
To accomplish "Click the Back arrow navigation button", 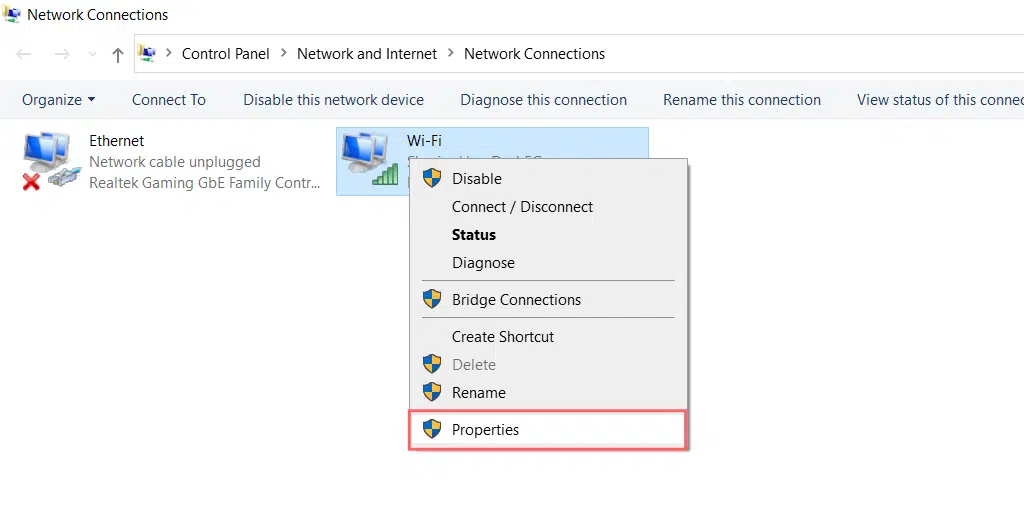I will (24, 55).
